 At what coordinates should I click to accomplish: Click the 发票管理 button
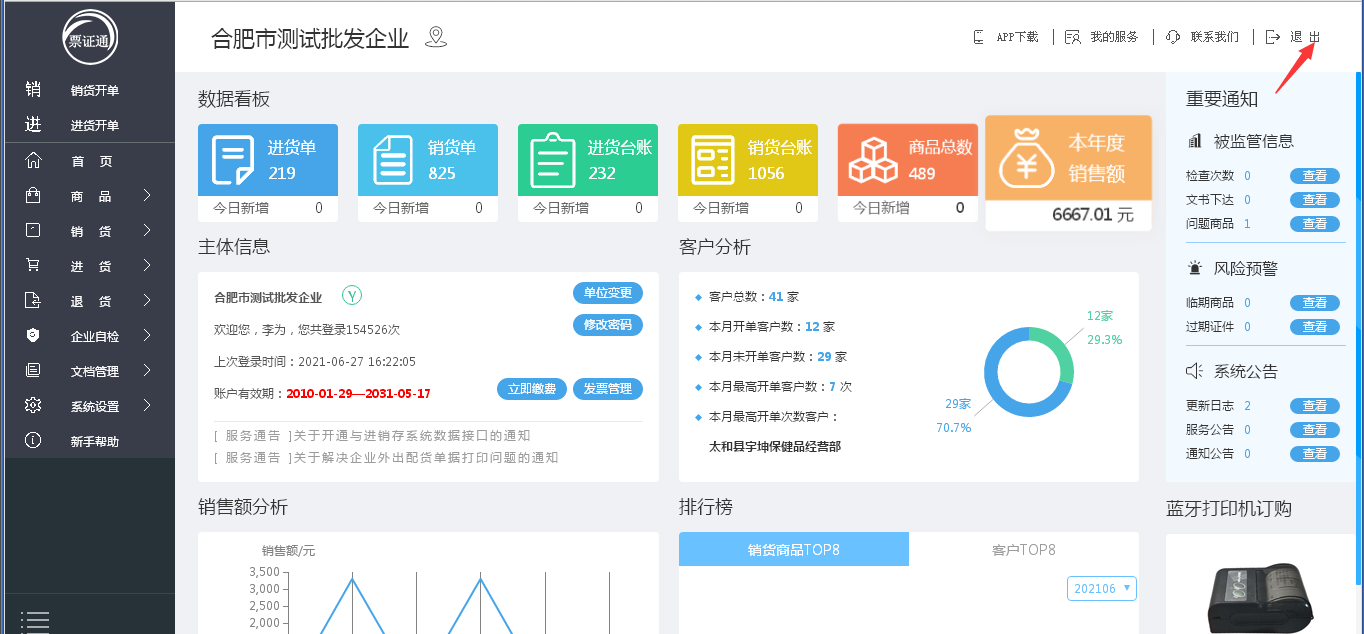click(x=608, y=389)
